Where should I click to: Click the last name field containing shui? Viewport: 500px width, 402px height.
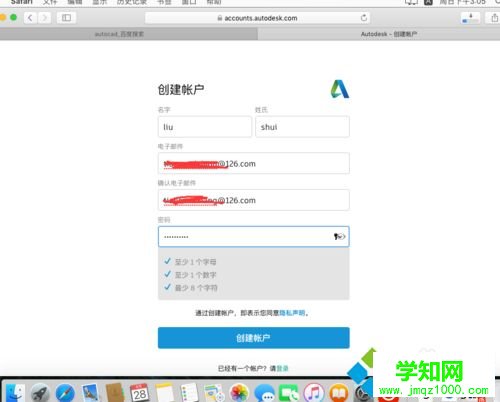[302, 127]
